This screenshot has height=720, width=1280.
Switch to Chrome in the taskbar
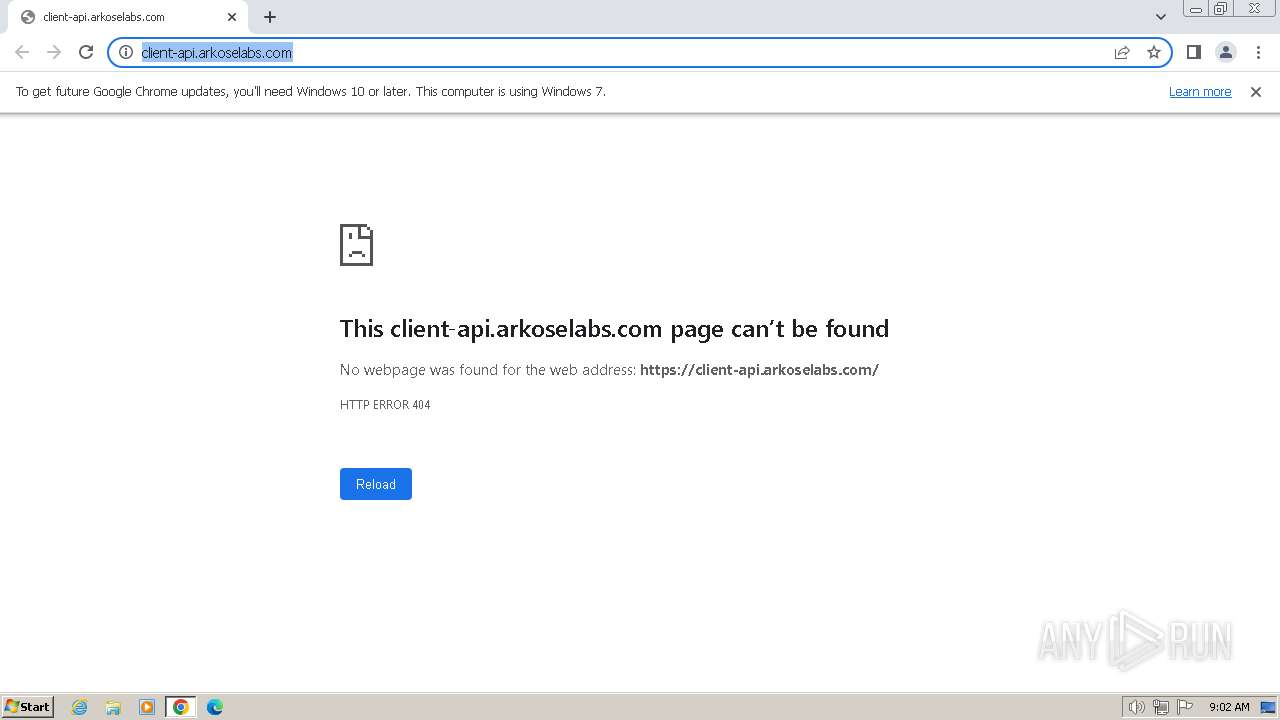pos(181,707)
